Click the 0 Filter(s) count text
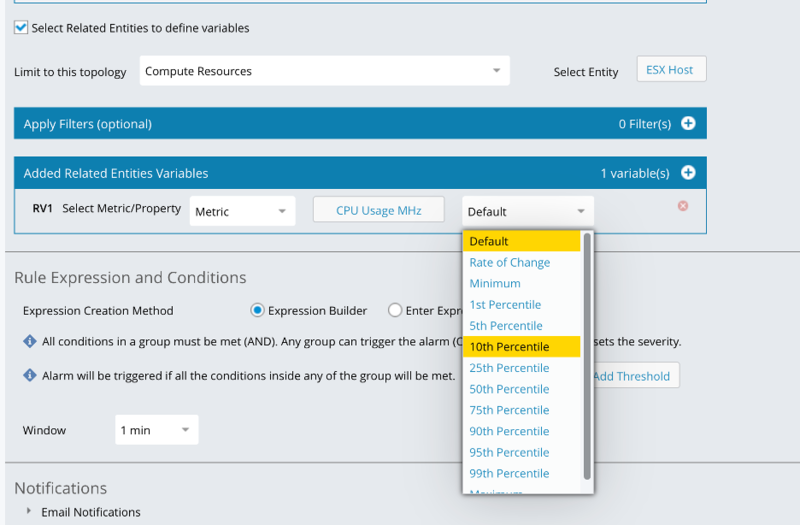800x525 pixels. point(645,124)
